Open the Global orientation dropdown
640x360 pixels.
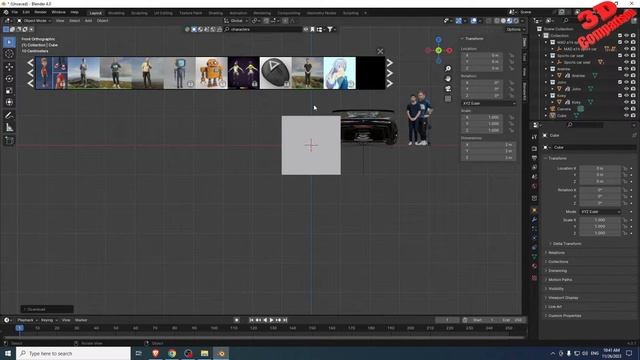[x=236, y=20]
